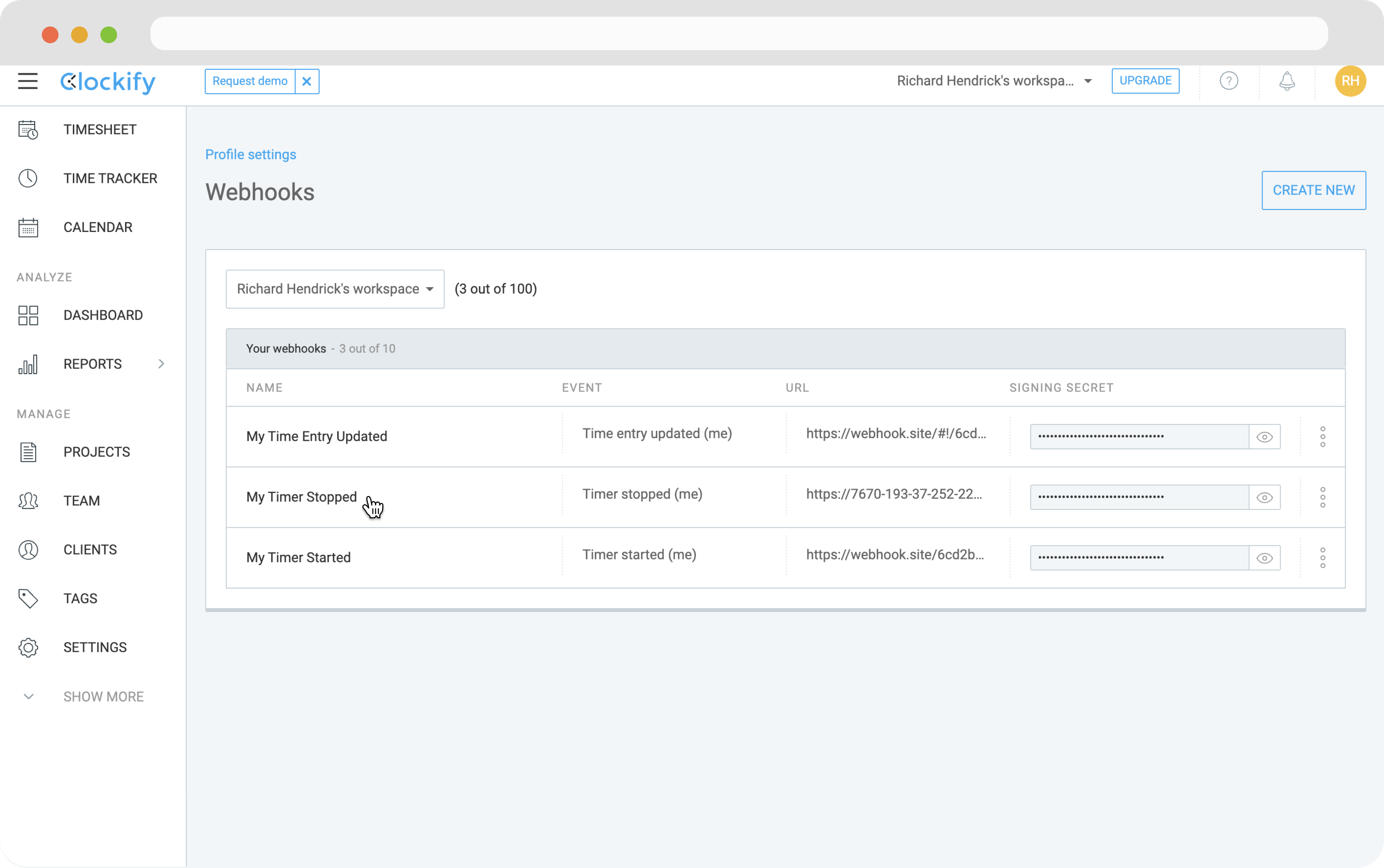Screen dimensions: 1384x868
Task: Click the browser address bar
Action: (739, 33)
